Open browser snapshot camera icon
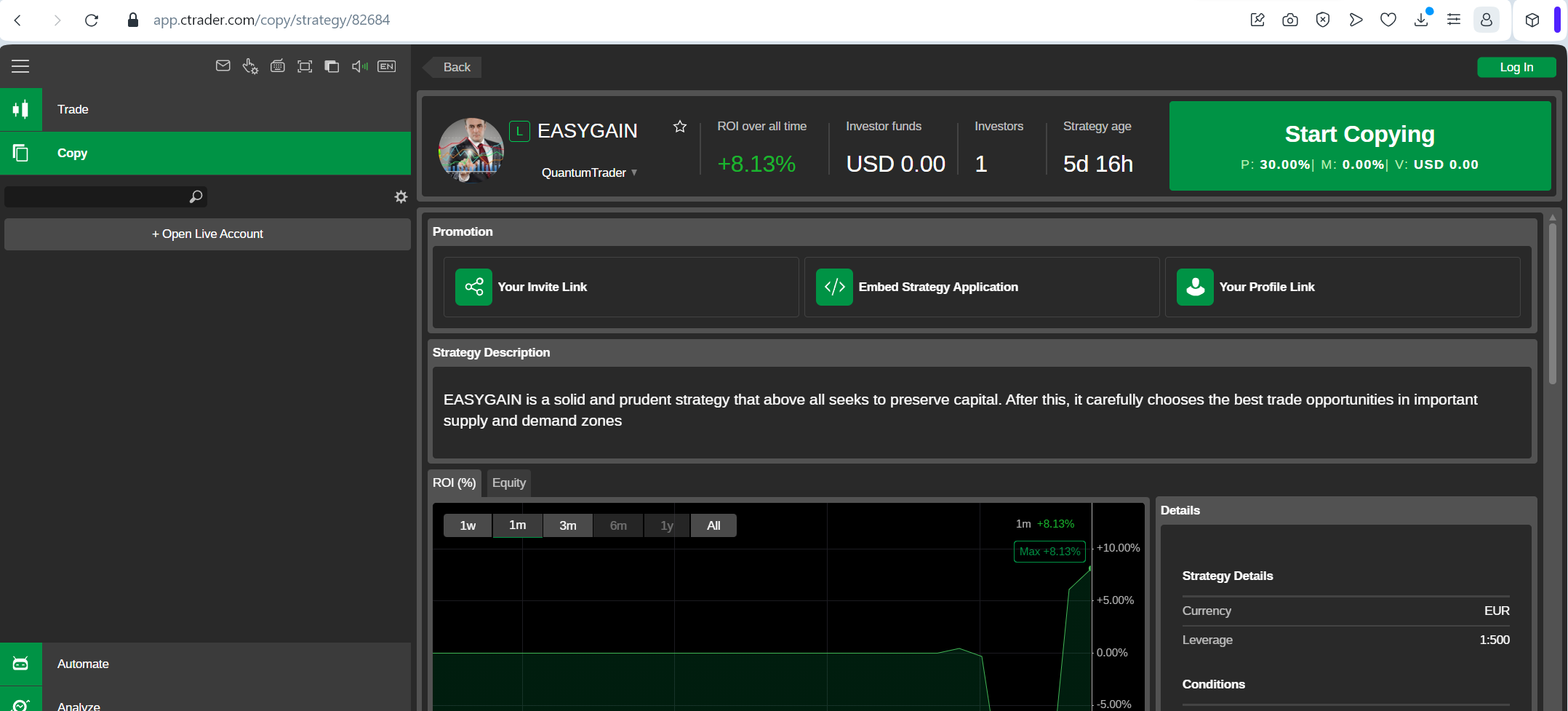Image resolution: width=1568 pixels, height=711 pixels. (x=1290, y=20)
